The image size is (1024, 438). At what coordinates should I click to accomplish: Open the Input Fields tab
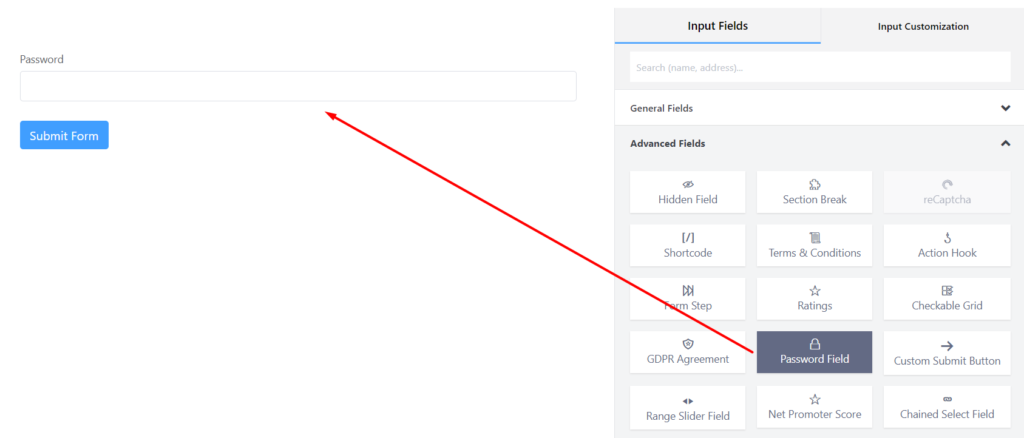(717, 26)
